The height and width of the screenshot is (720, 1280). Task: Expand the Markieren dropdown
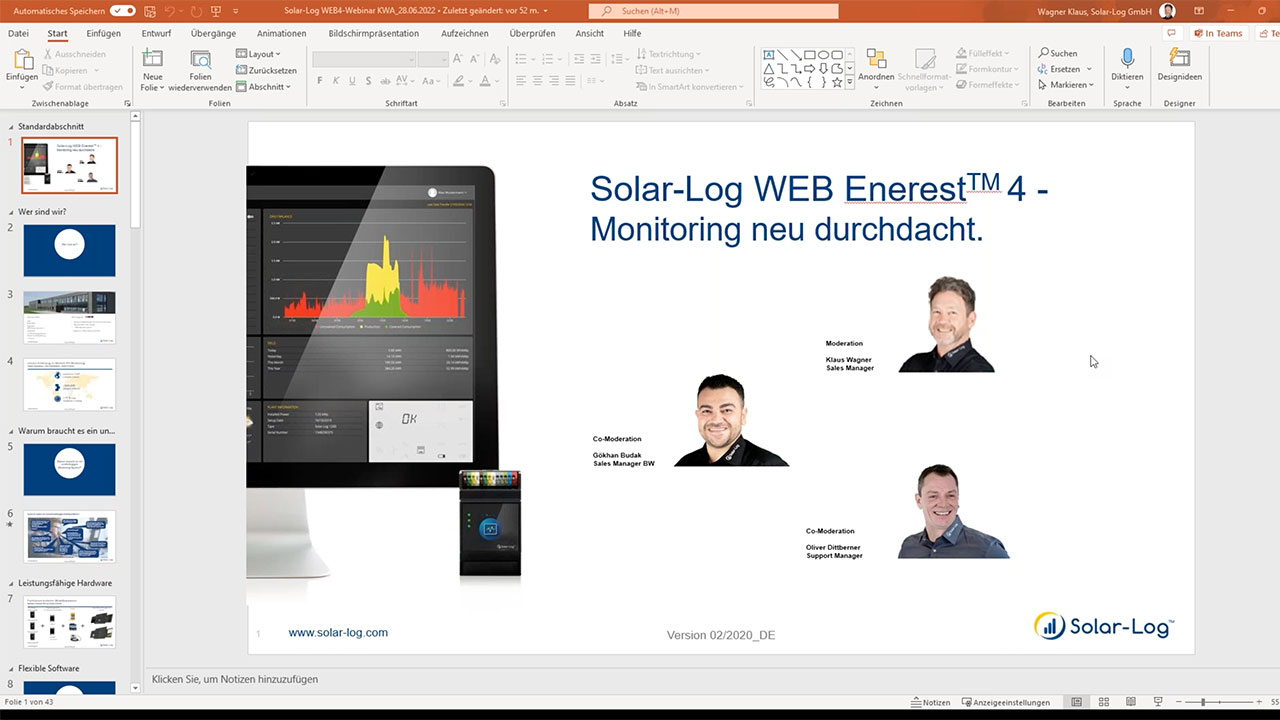pyautogui.click(x=1072, y=85)
